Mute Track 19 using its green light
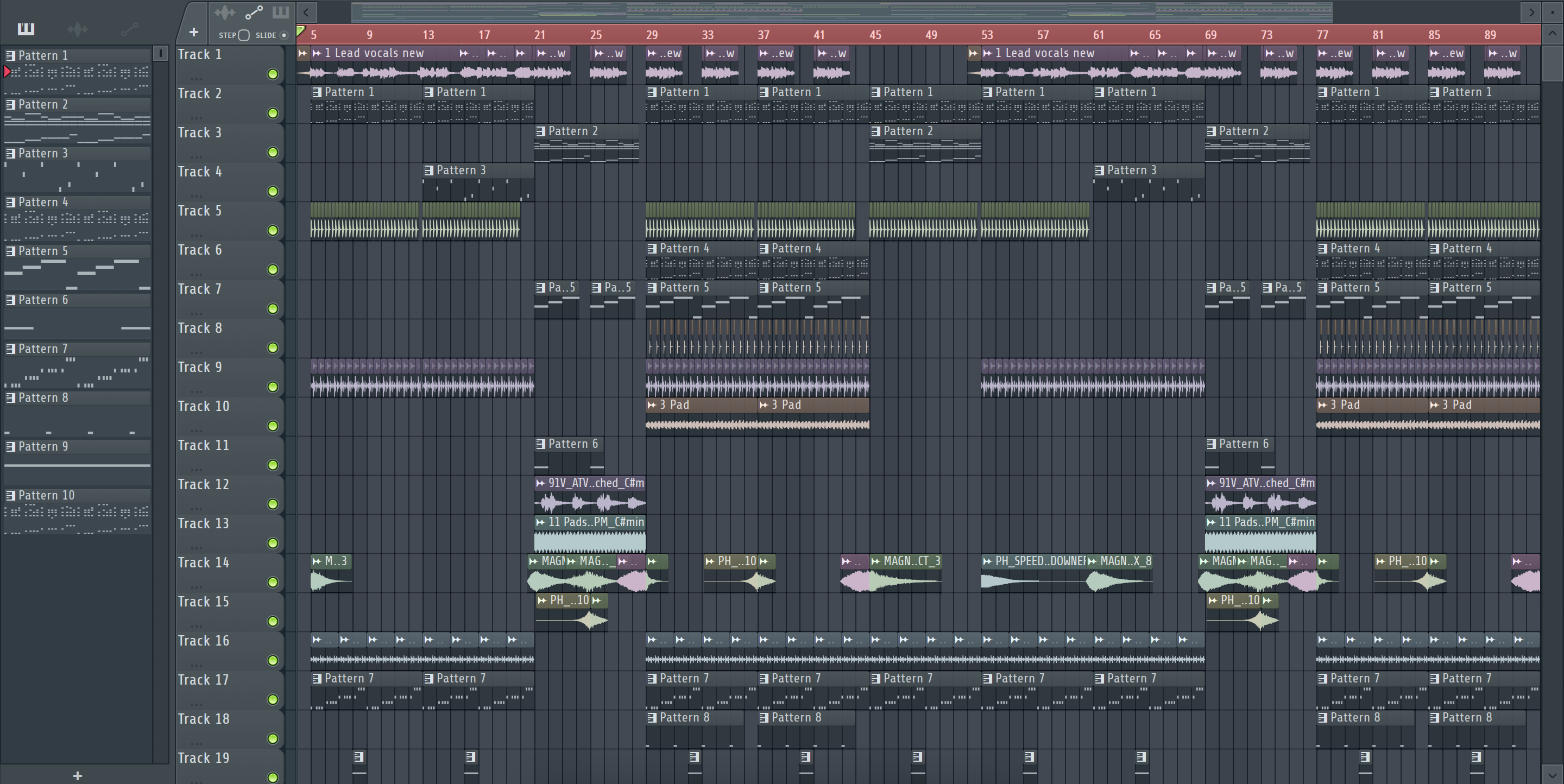 (273, 777)
